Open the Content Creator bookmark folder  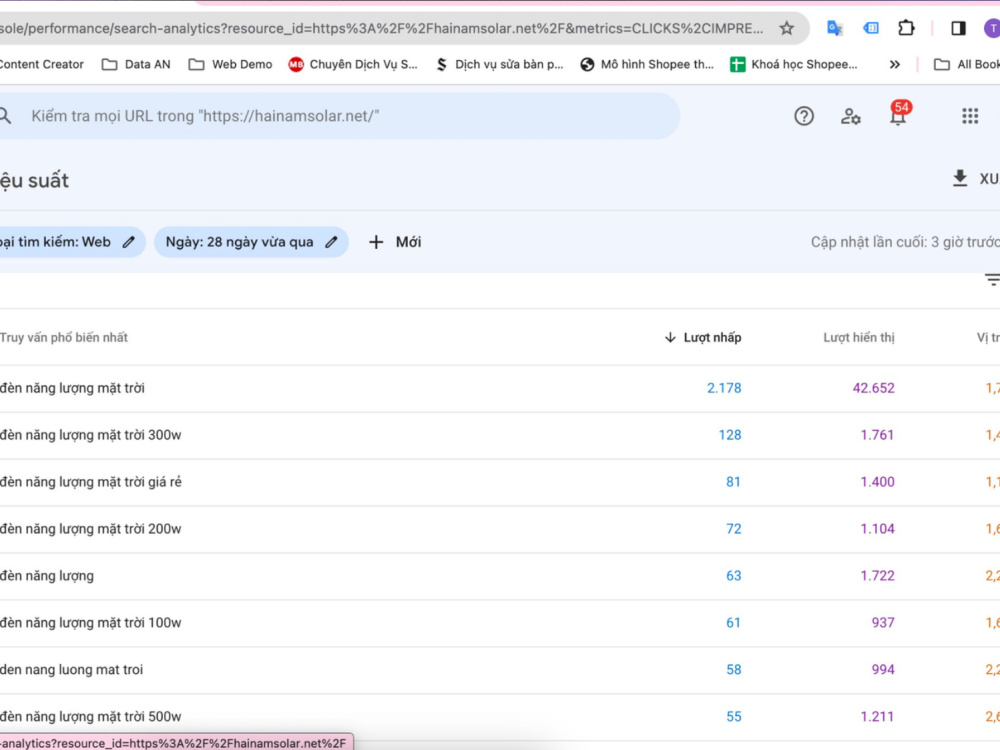[x=42, y=64]
